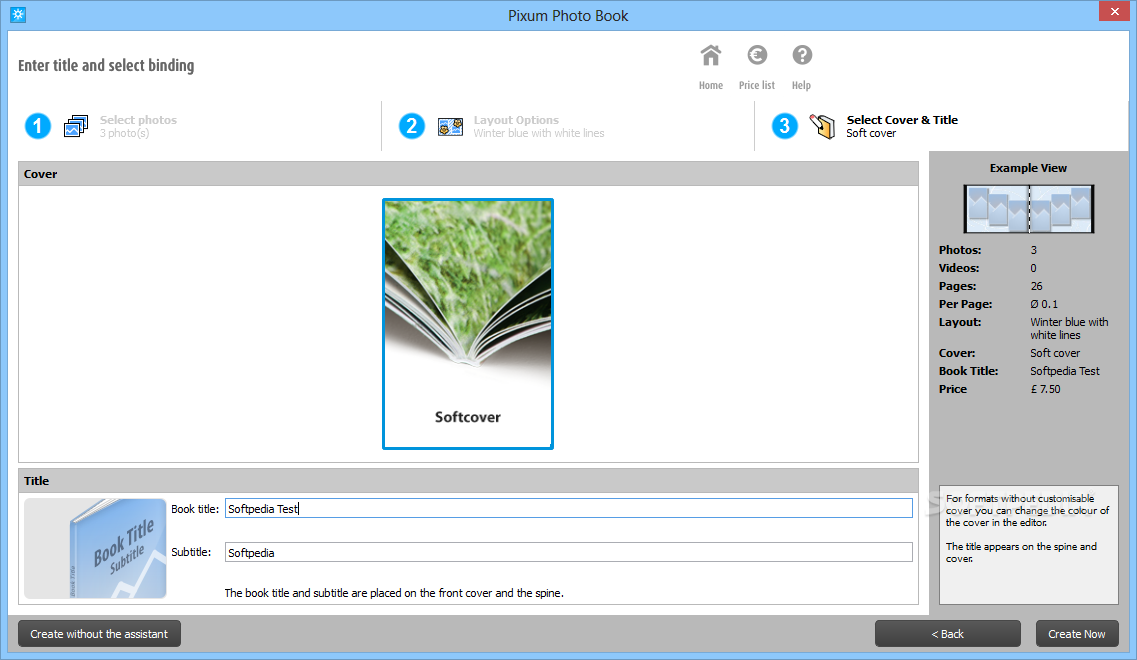Go to Layout Options step

coord(539,126)
